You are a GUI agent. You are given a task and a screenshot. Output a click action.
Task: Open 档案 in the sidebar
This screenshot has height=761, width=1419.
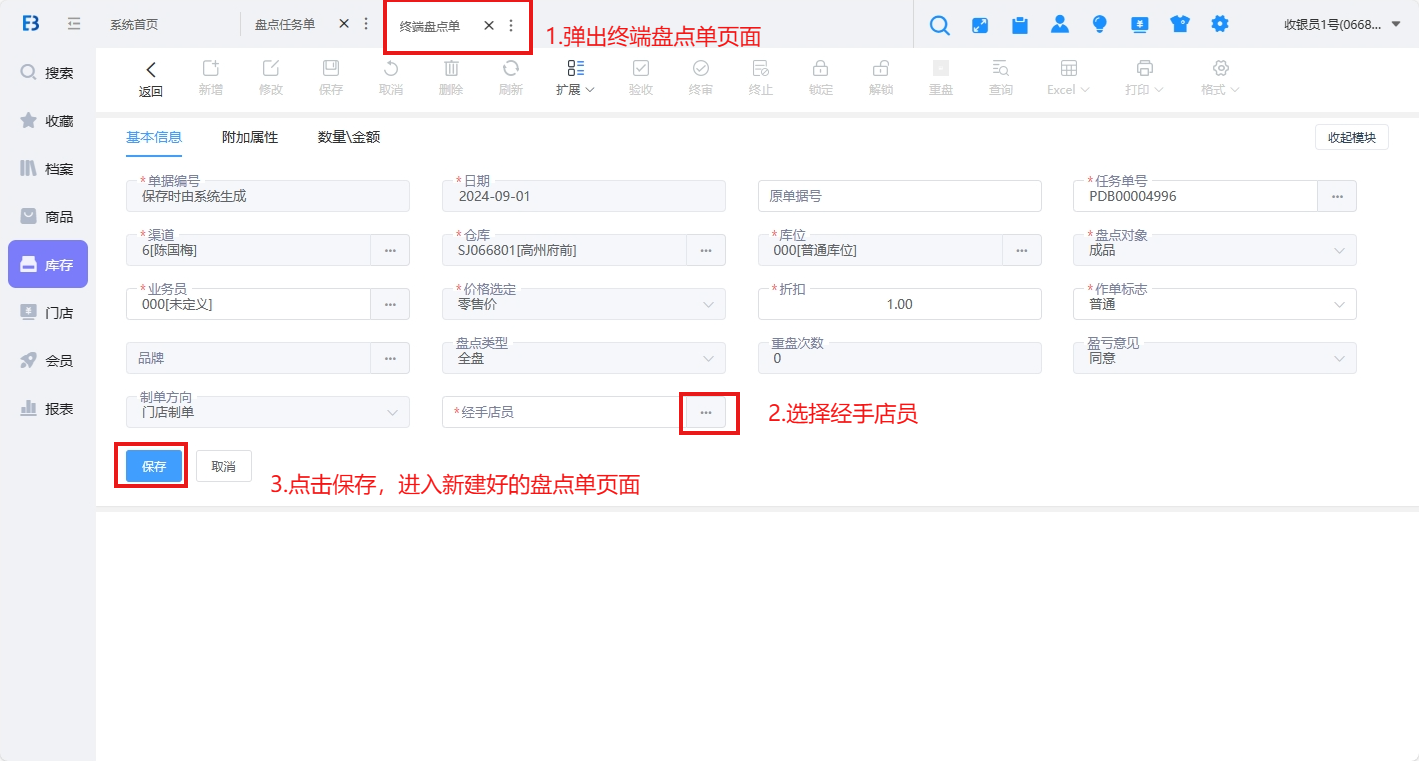48,169
